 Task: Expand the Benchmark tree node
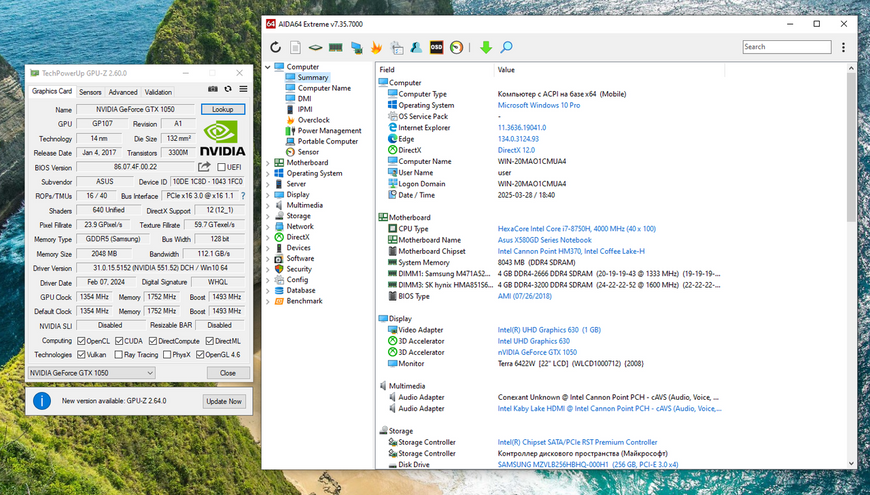click(268, 301)
